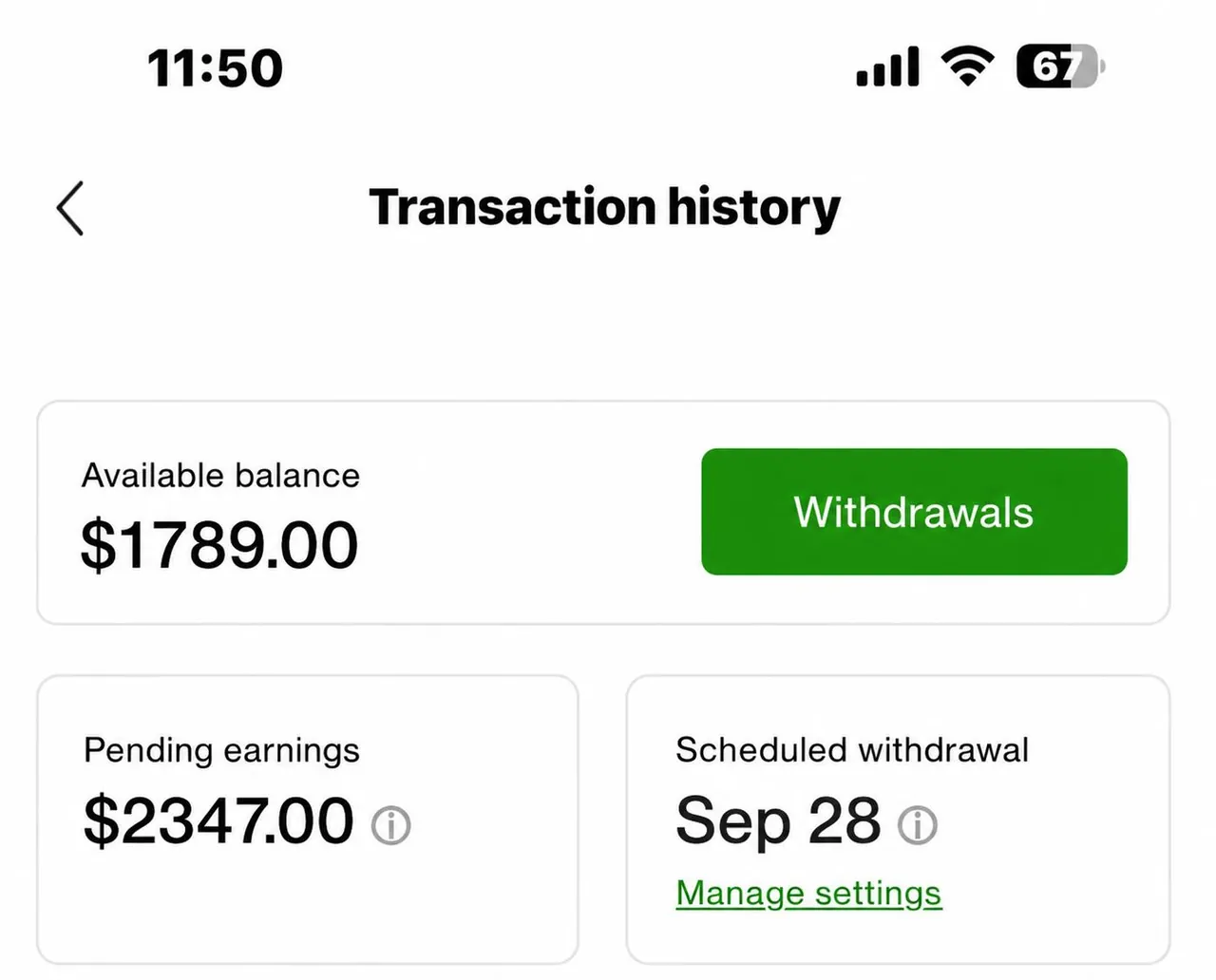Image resolution: width=1216 pixels, height=980 pixels.
Task: Tap the Pending earnings label
Action: point(222,751)
